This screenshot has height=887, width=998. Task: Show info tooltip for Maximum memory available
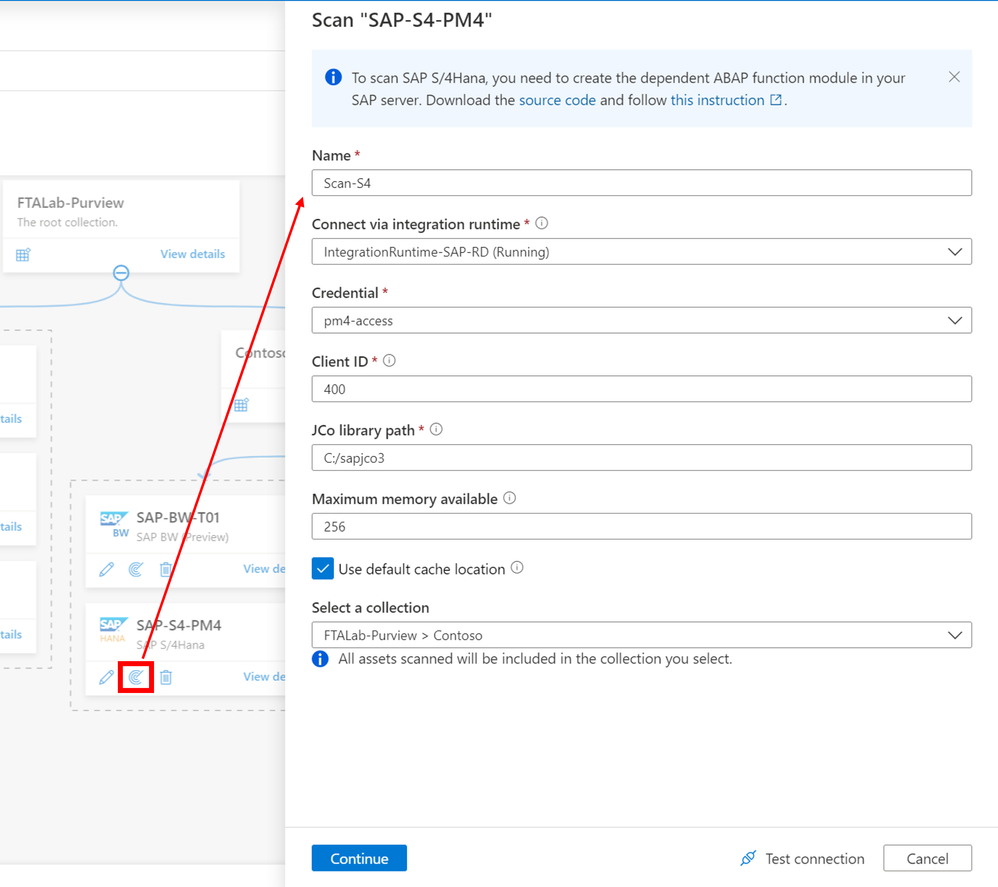(x=510, y=498)
